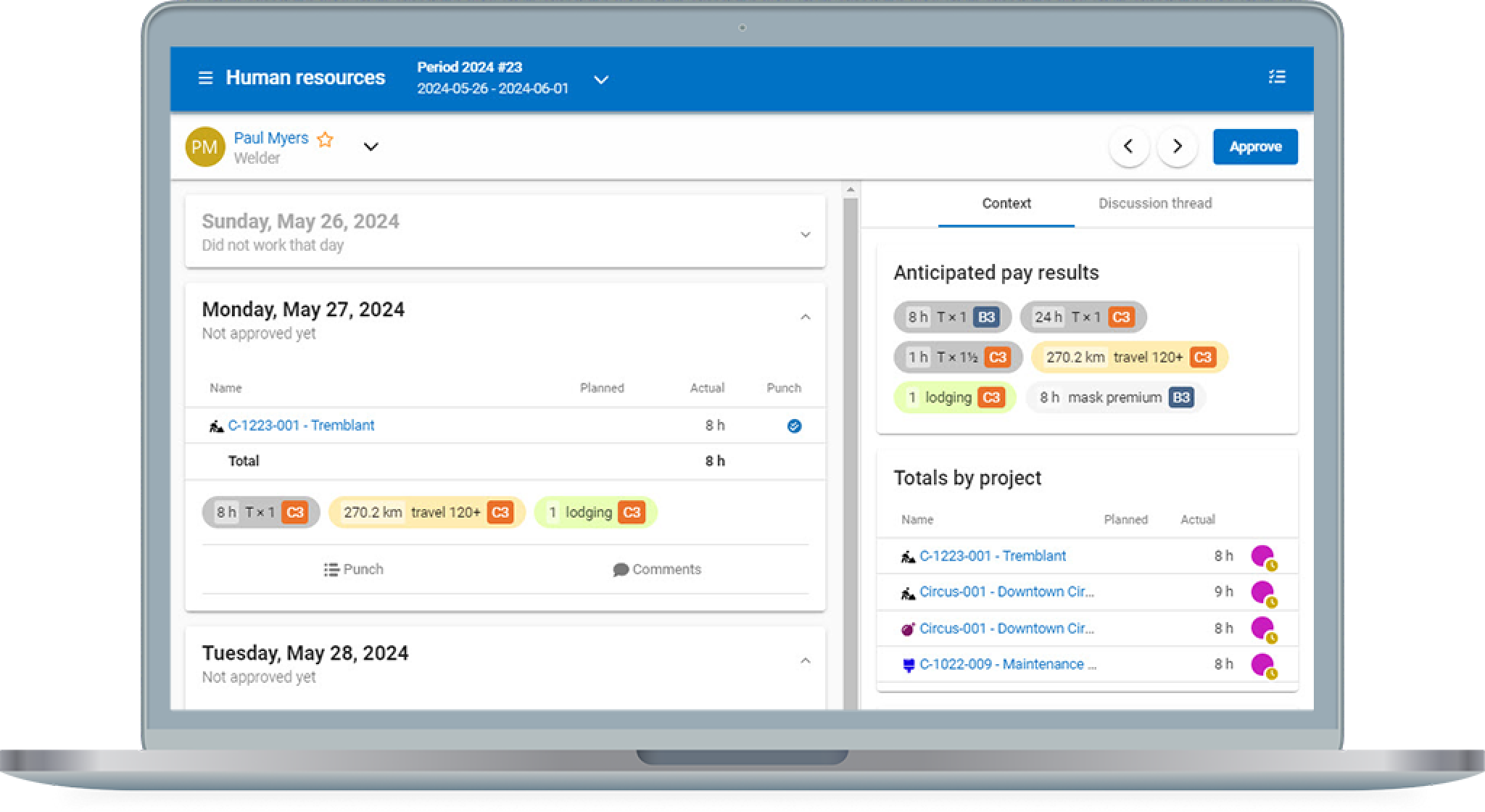
Task: Collapse Tuesday, May 28 card
Action: pos(805,660)
